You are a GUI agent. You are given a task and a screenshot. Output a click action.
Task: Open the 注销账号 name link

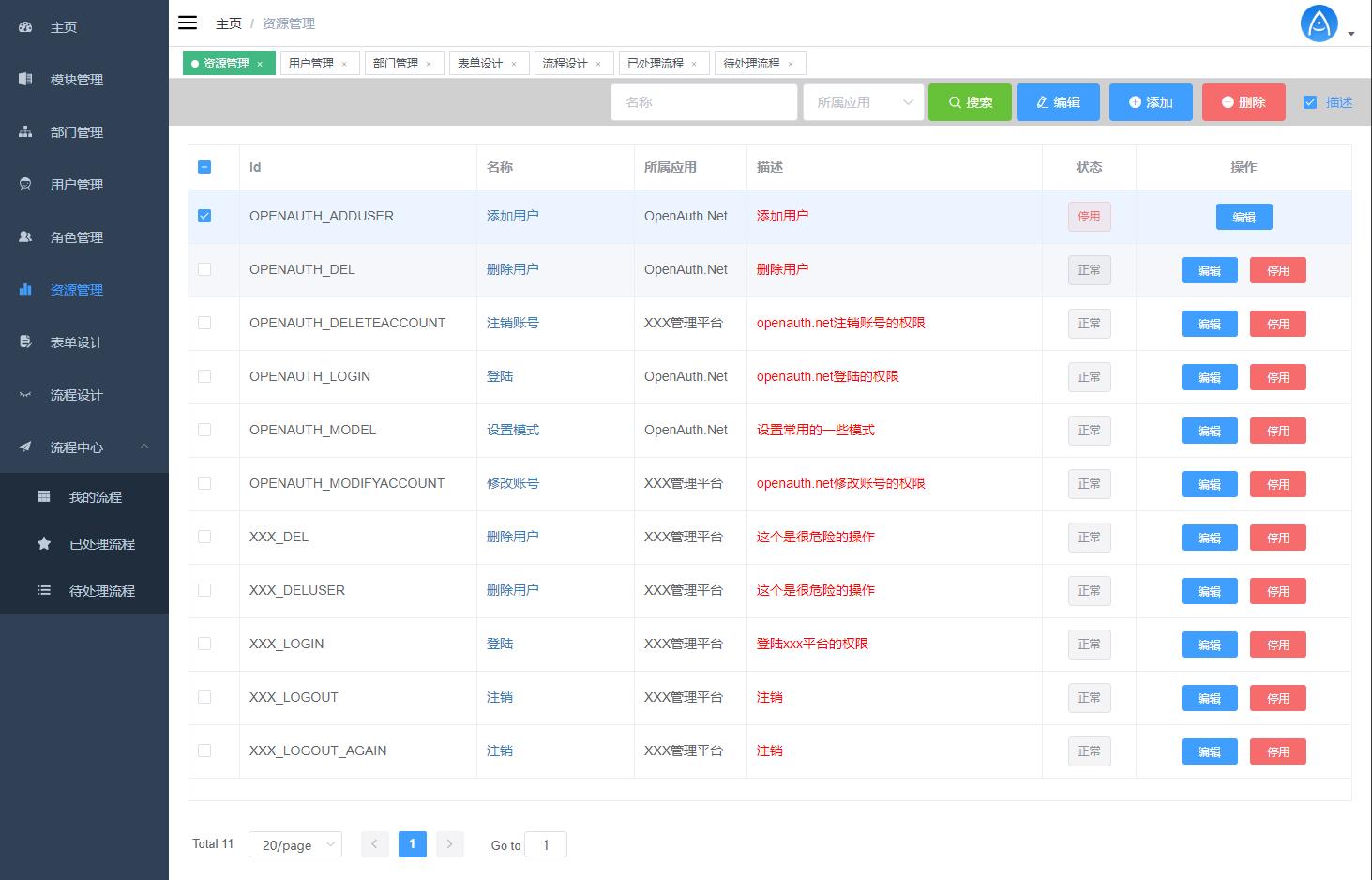[513, 323]
